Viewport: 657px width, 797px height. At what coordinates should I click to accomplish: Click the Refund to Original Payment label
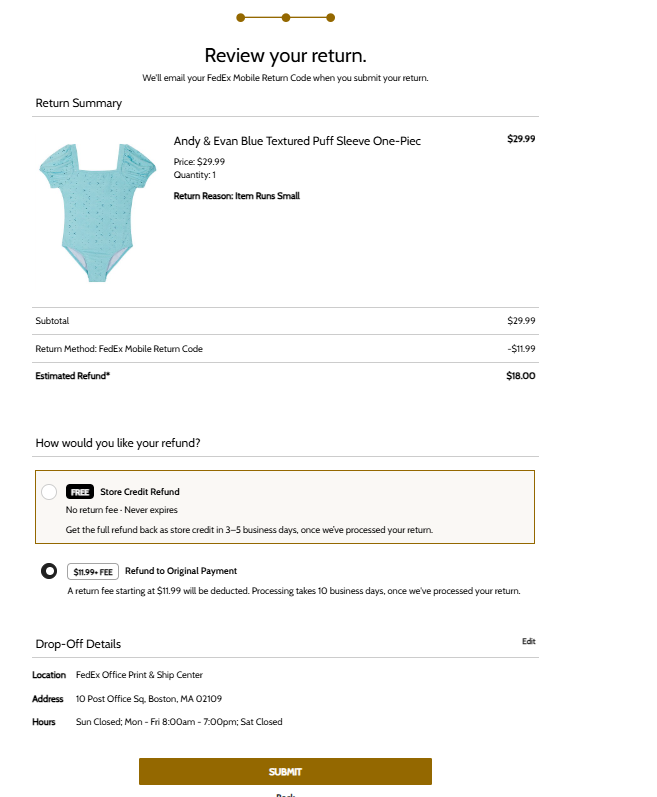coord(181,571)
